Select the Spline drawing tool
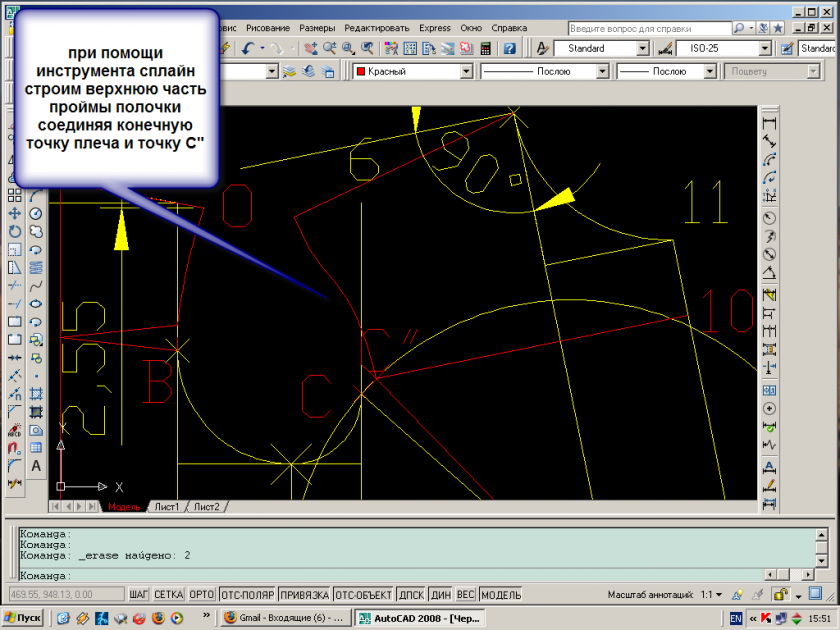Image resolution: width=840 pixels, height=630 pixels. 36,286
